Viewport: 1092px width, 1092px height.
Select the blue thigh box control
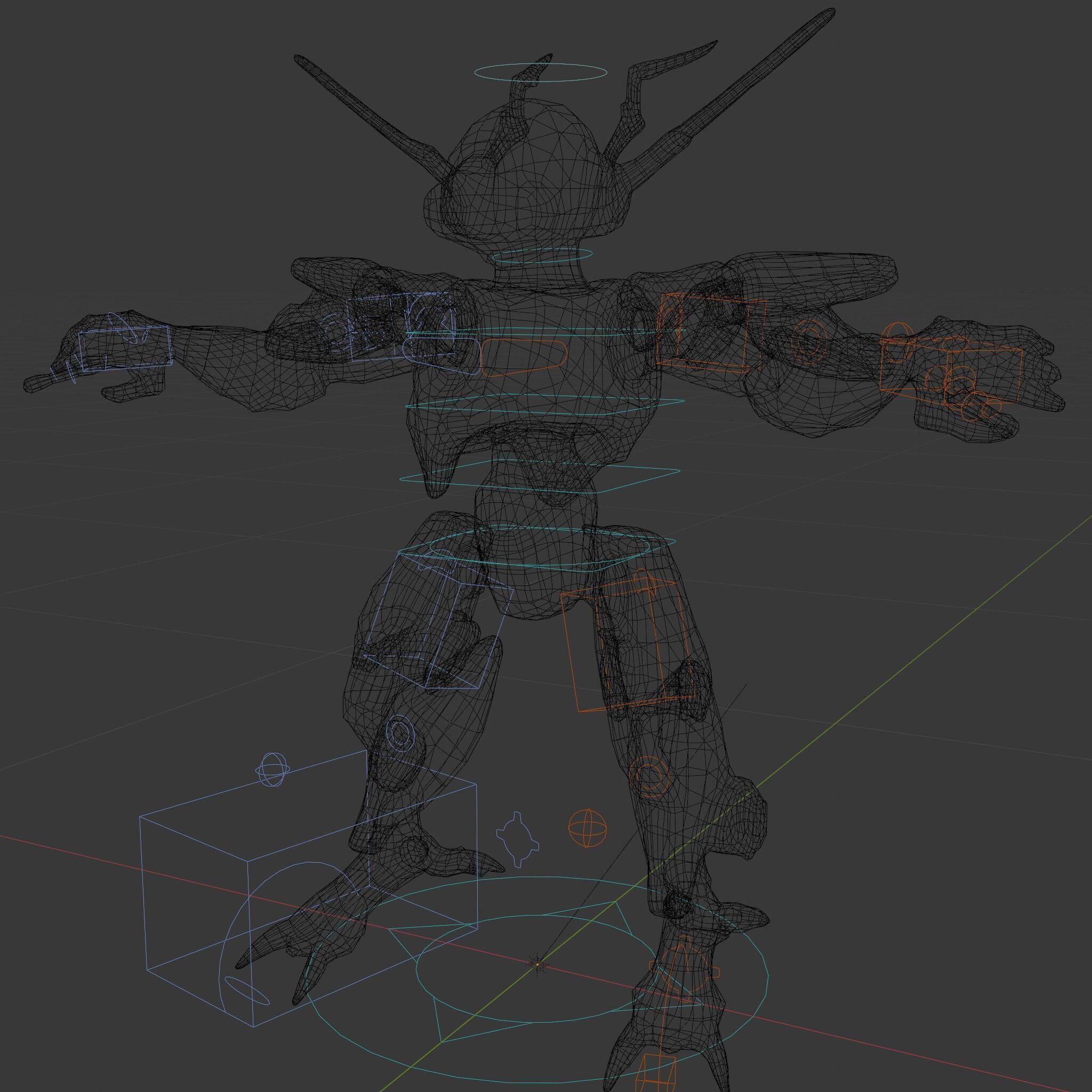coord(438,621)
